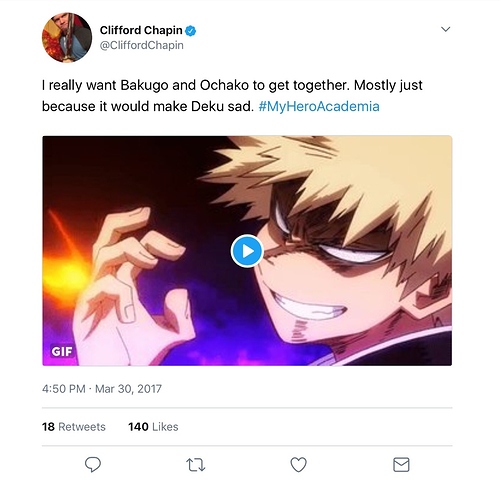Screen dimensions: 500x481
Task: View the 18 Retweets list
Action: pos(74,427)
